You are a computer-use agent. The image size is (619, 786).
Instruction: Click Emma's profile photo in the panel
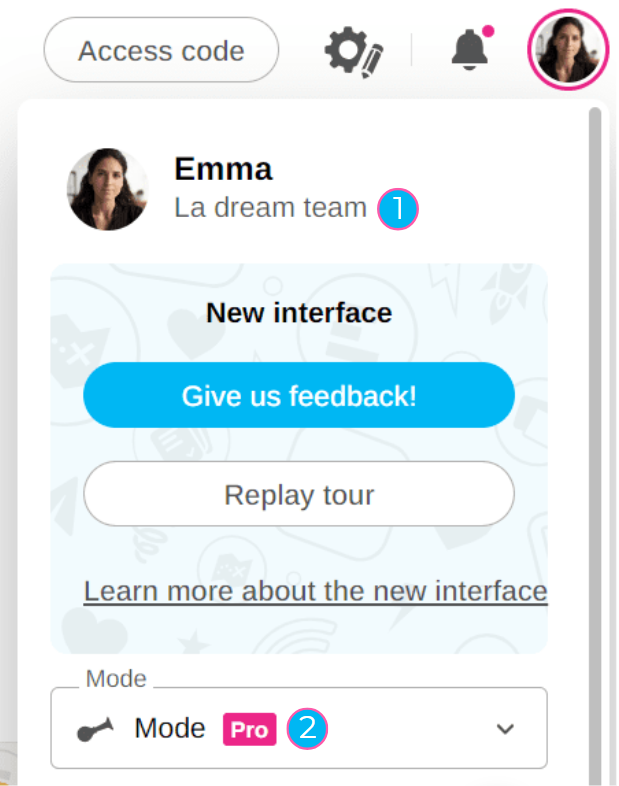pyautogui.click(x=108, y=190)
